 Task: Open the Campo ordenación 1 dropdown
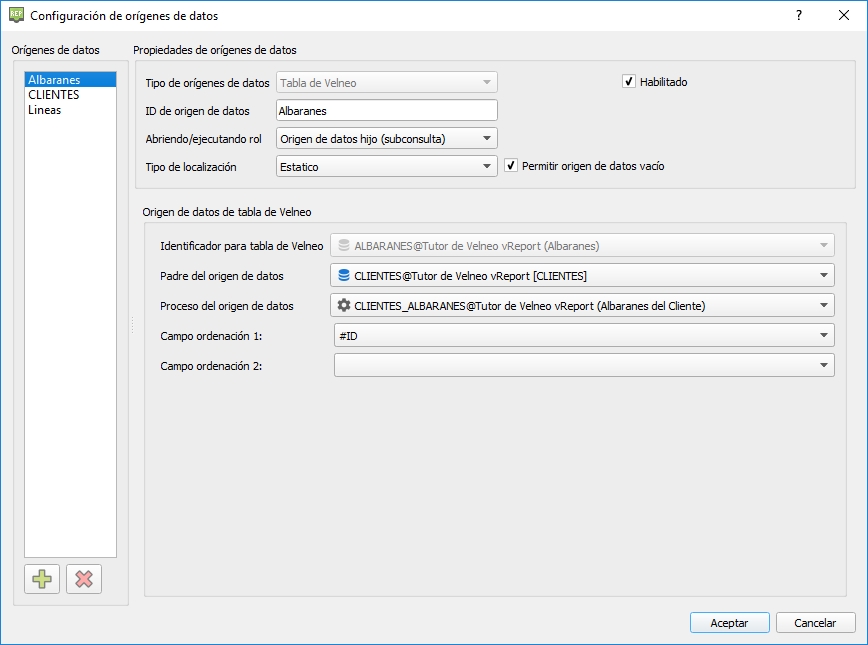(584, 336)
